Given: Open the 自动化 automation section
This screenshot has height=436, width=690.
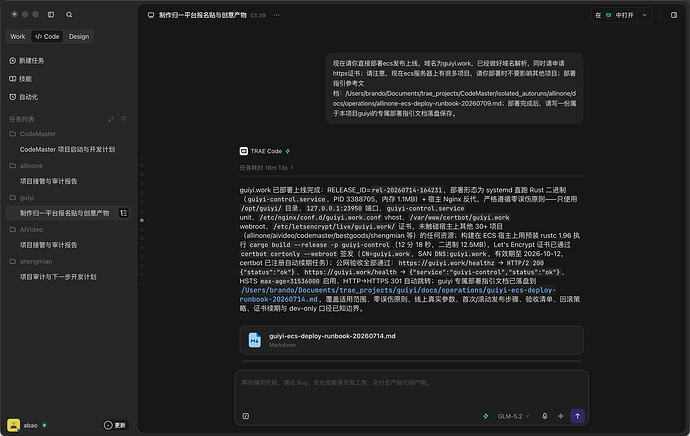Looking at the screenshot, I should click(x=23, y=97).
